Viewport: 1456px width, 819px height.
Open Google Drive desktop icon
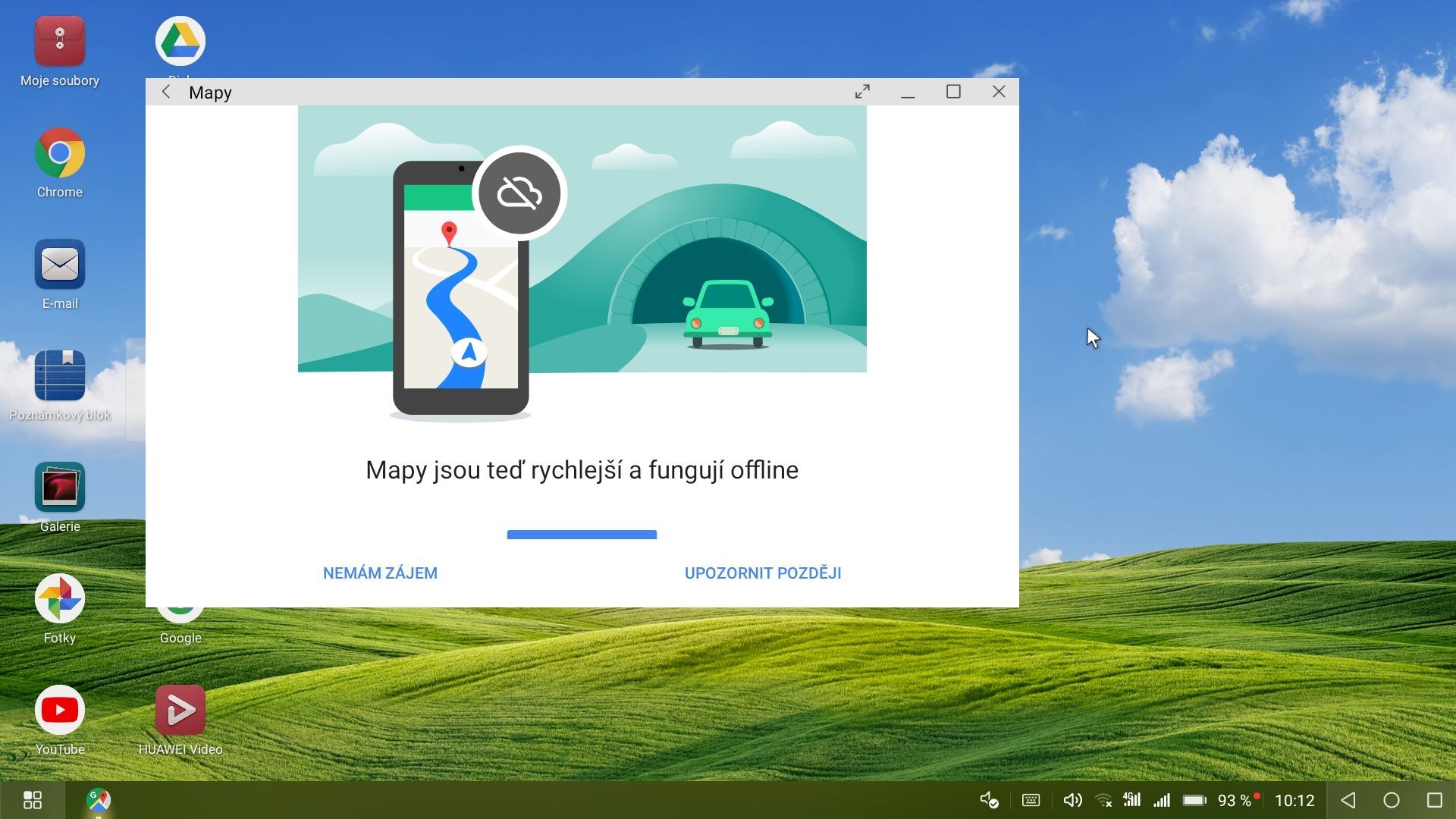(x=180, y=41)
